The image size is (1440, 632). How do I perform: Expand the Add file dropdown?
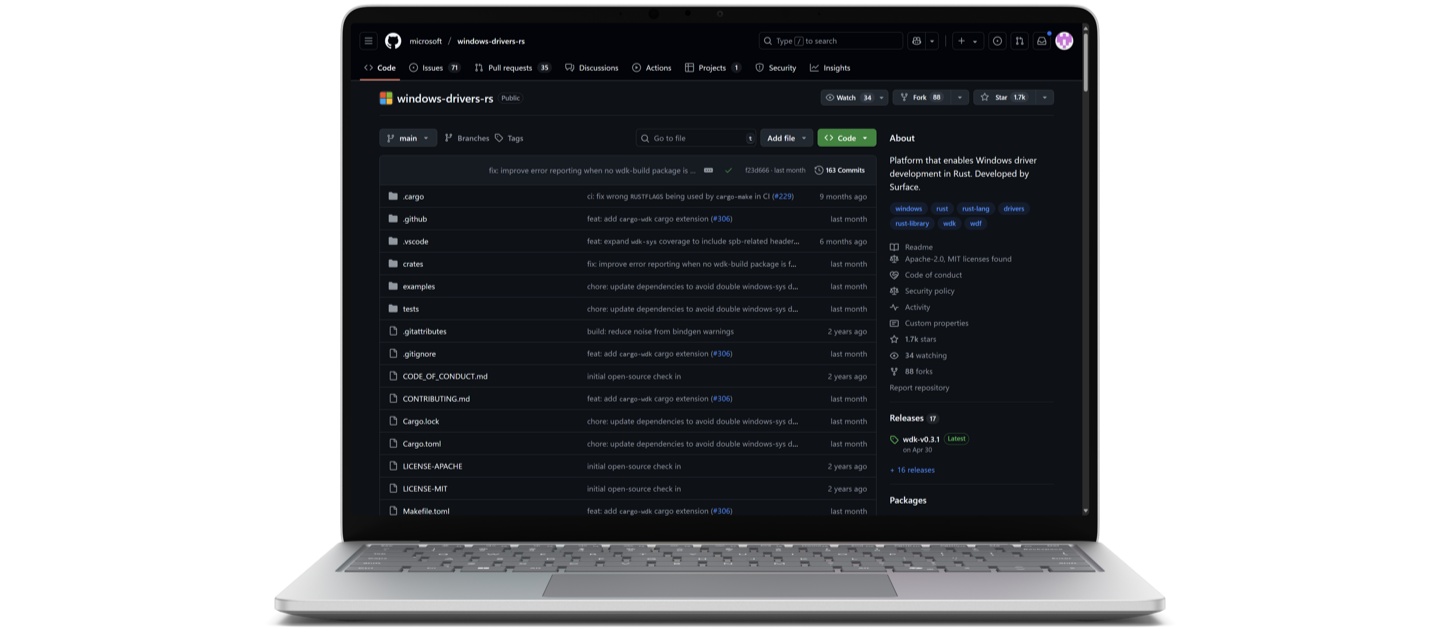pyautogui.click(x=786, y=138)
